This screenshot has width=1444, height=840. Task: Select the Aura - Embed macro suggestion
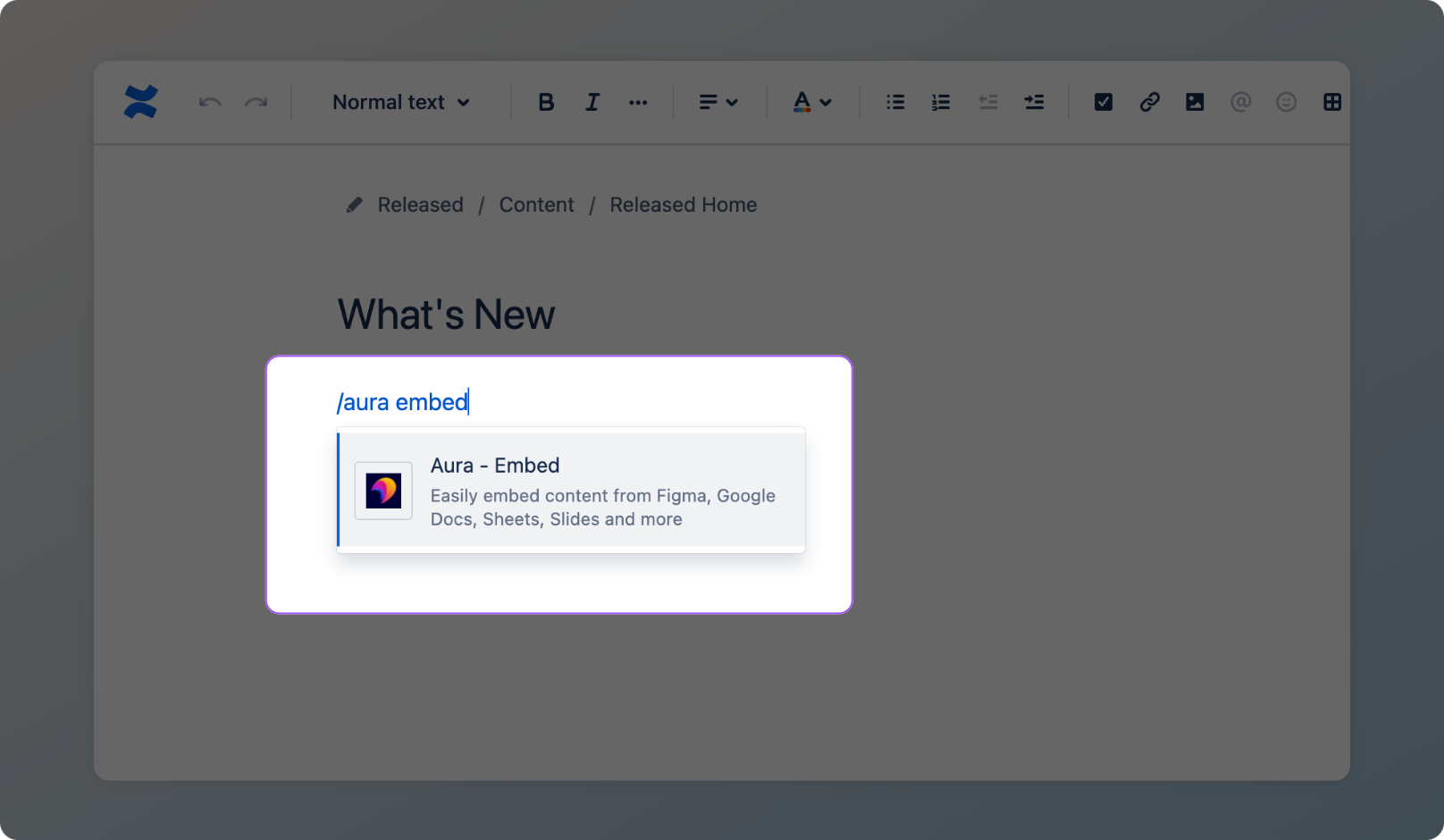(571, 491)
